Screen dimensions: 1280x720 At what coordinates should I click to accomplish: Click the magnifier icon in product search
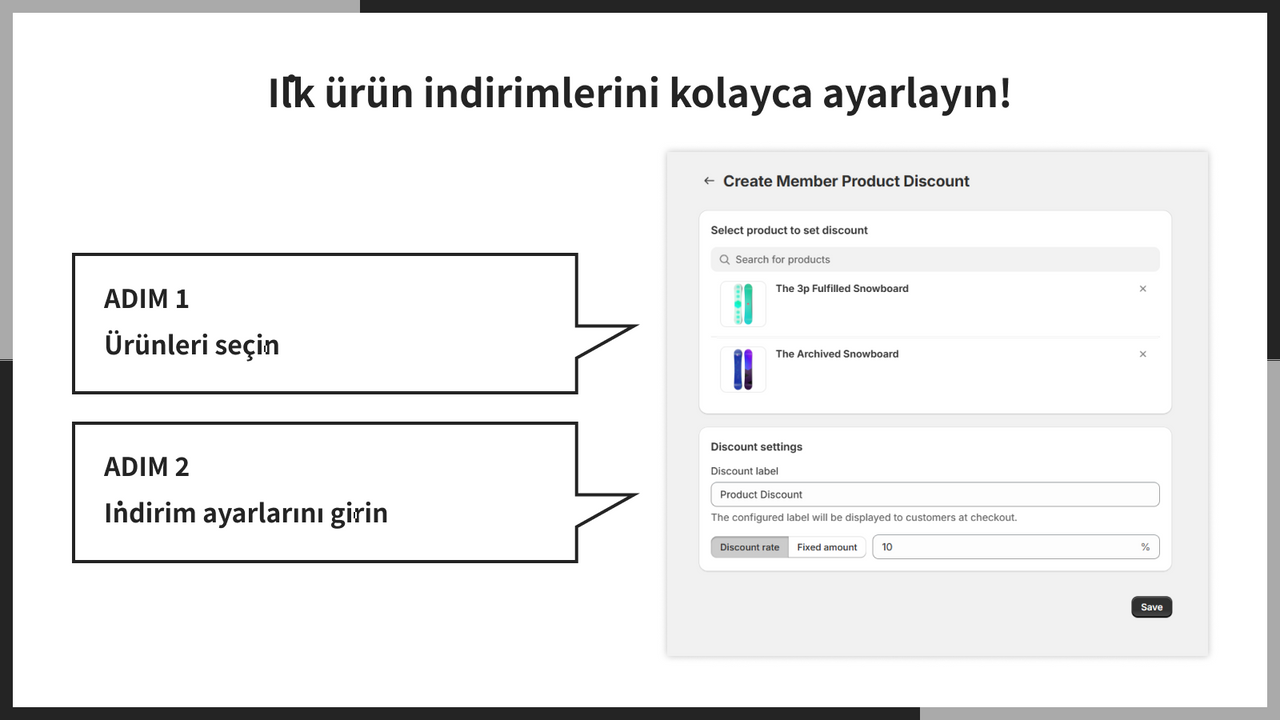(725, 260)
